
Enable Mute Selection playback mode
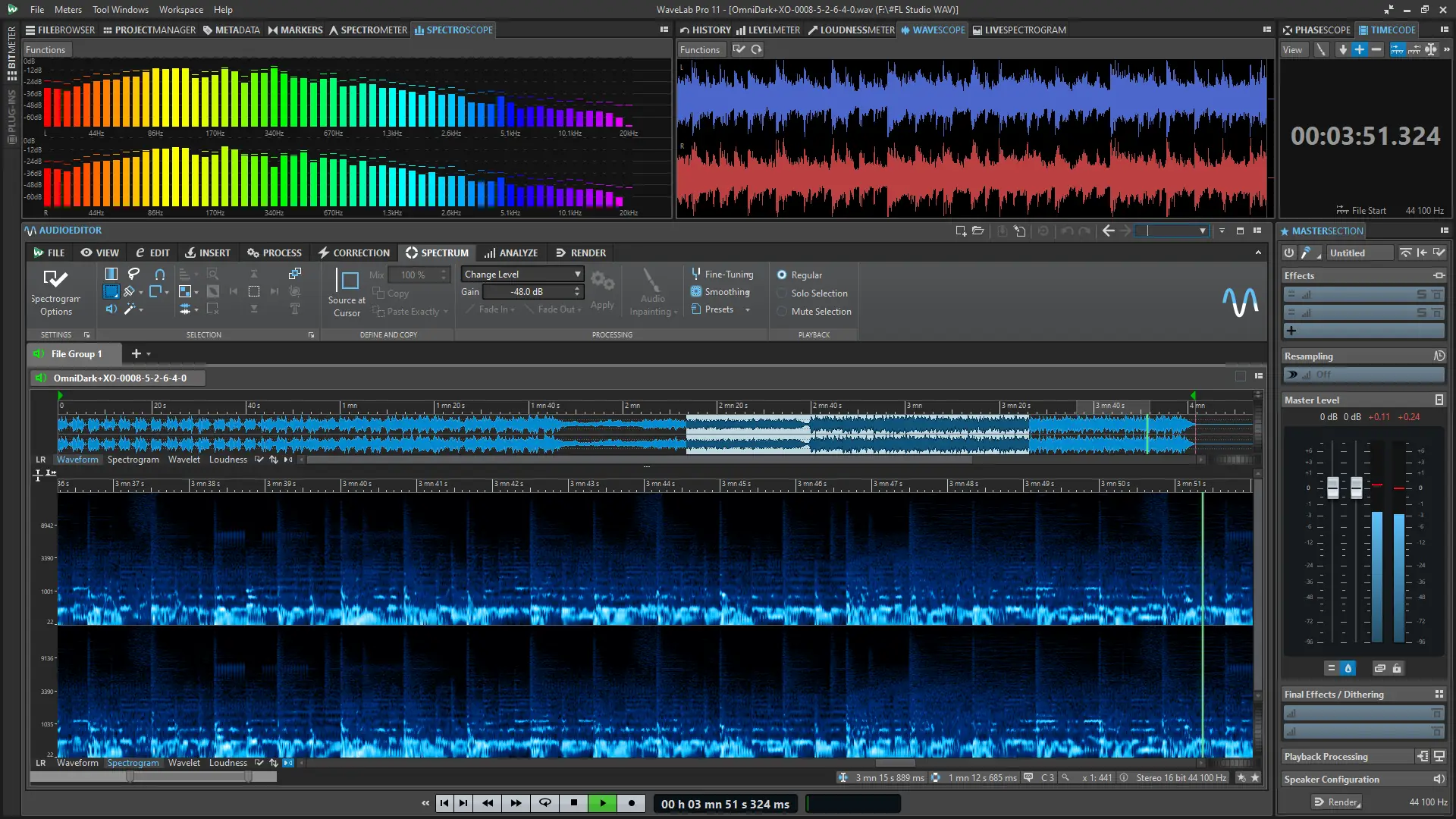(x=782, y=312)
